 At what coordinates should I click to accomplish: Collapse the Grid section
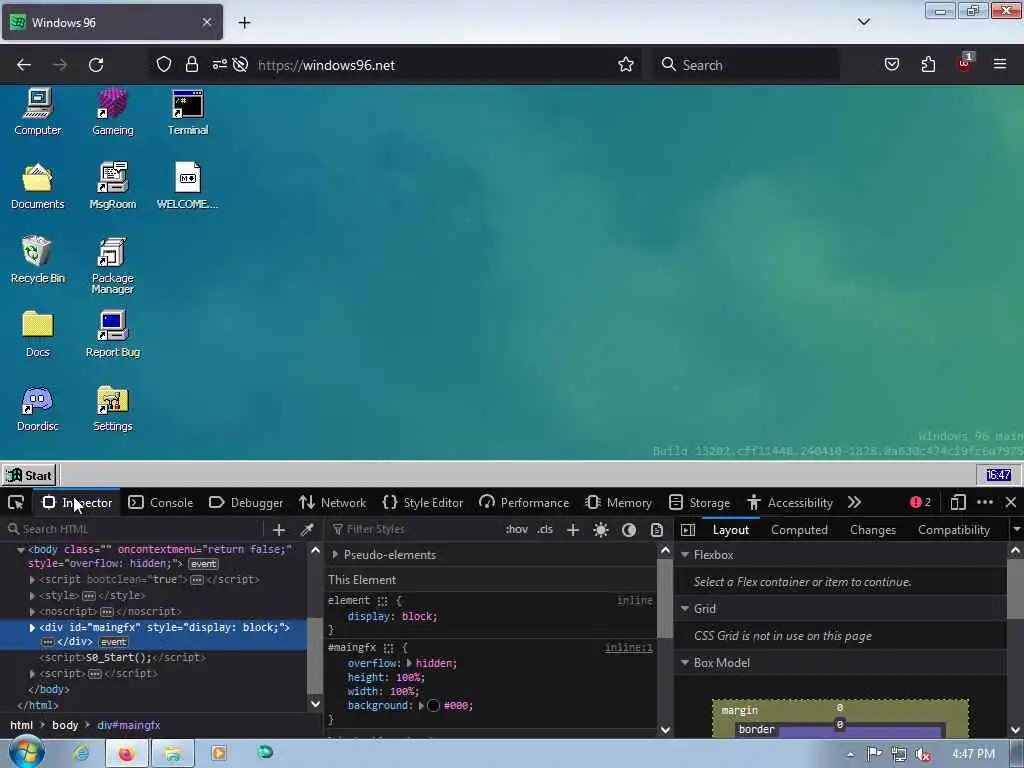pyautogui.click(x=685, y=609)
